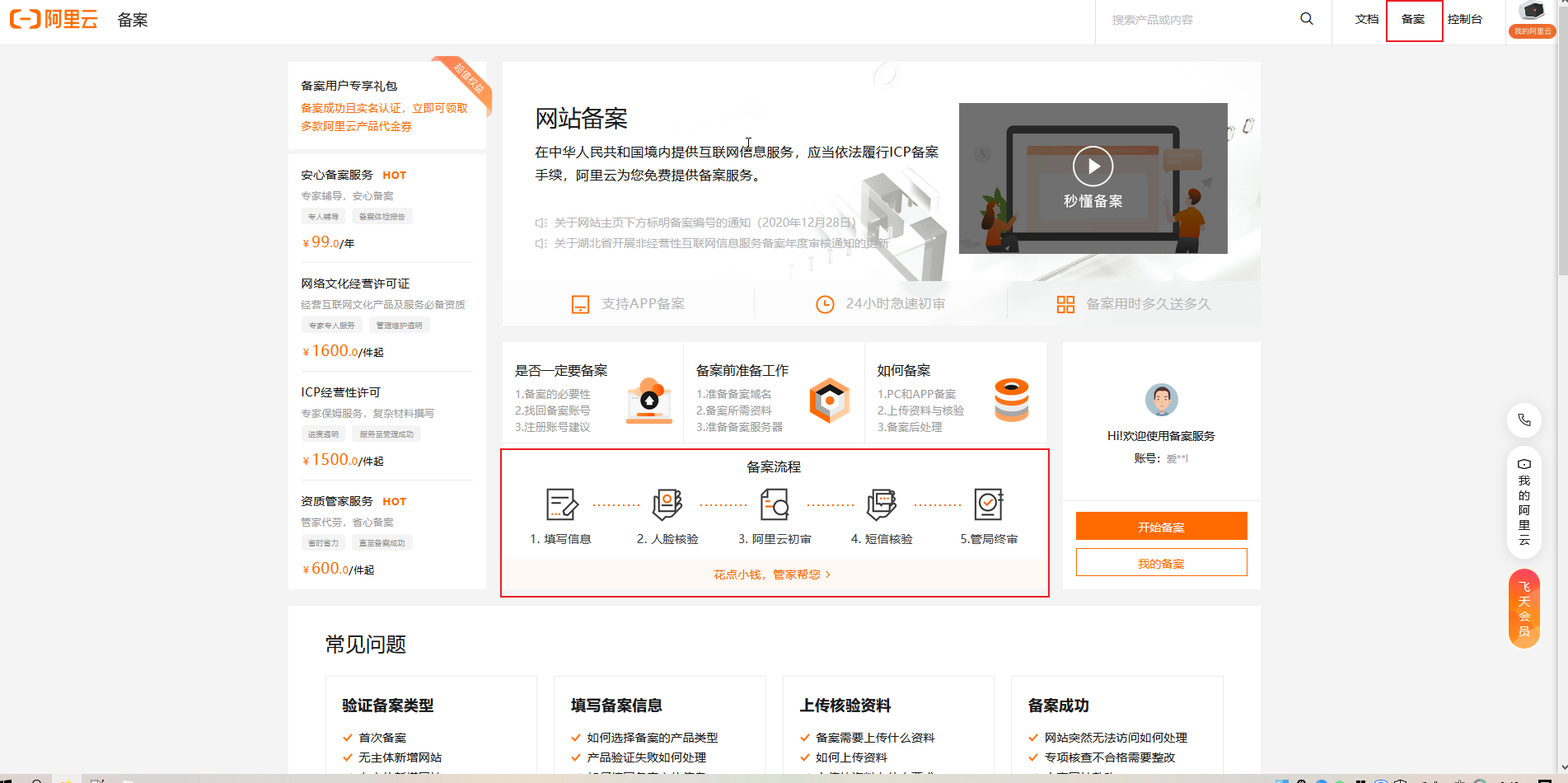The image size is (1568, 783).
Task: Click 1.备案的必要性 link
Action: click(x=553, y=394)
